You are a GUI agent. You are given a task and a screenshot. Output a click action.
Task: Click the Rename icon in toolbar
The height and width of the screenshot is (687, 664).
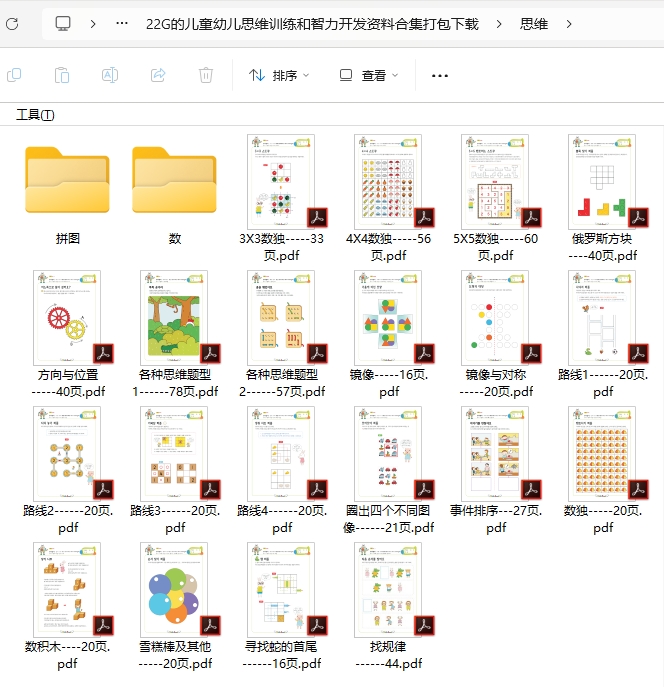pos(110,75)
